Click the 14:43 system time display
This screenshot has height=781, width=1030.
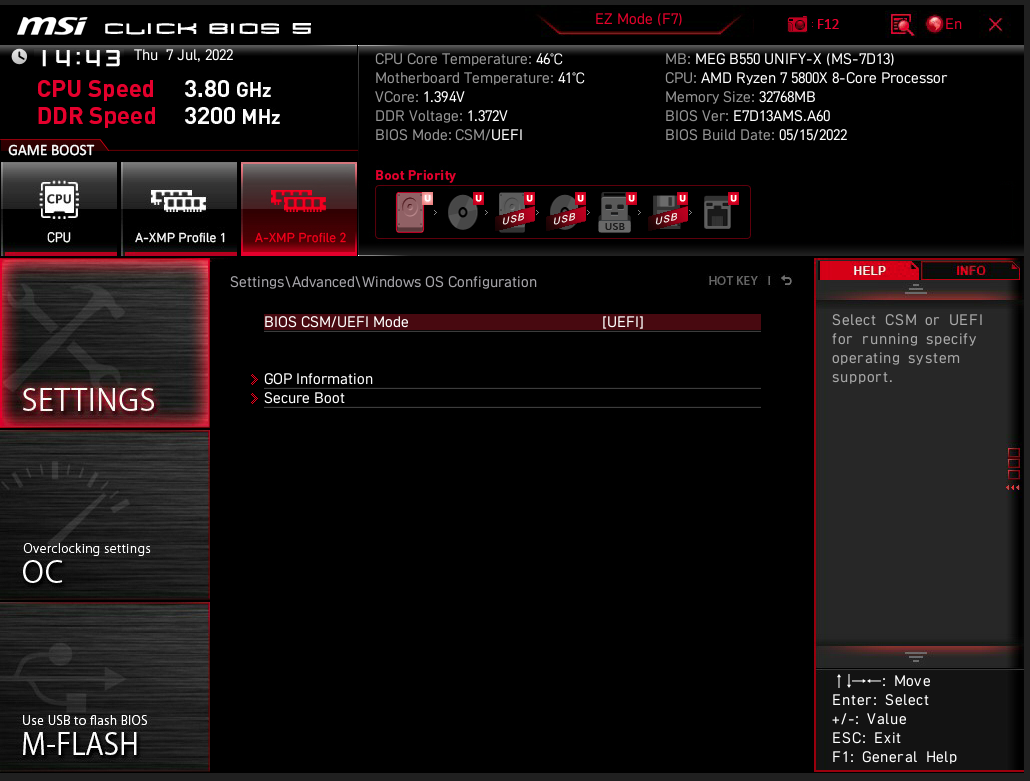coord(80,58)
